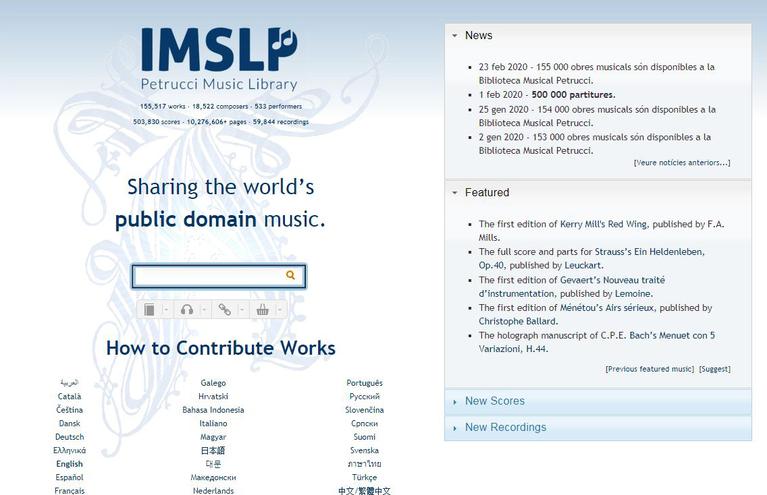Switch language to Čeština
767x495 pixels.
click(x=69, y=410)
